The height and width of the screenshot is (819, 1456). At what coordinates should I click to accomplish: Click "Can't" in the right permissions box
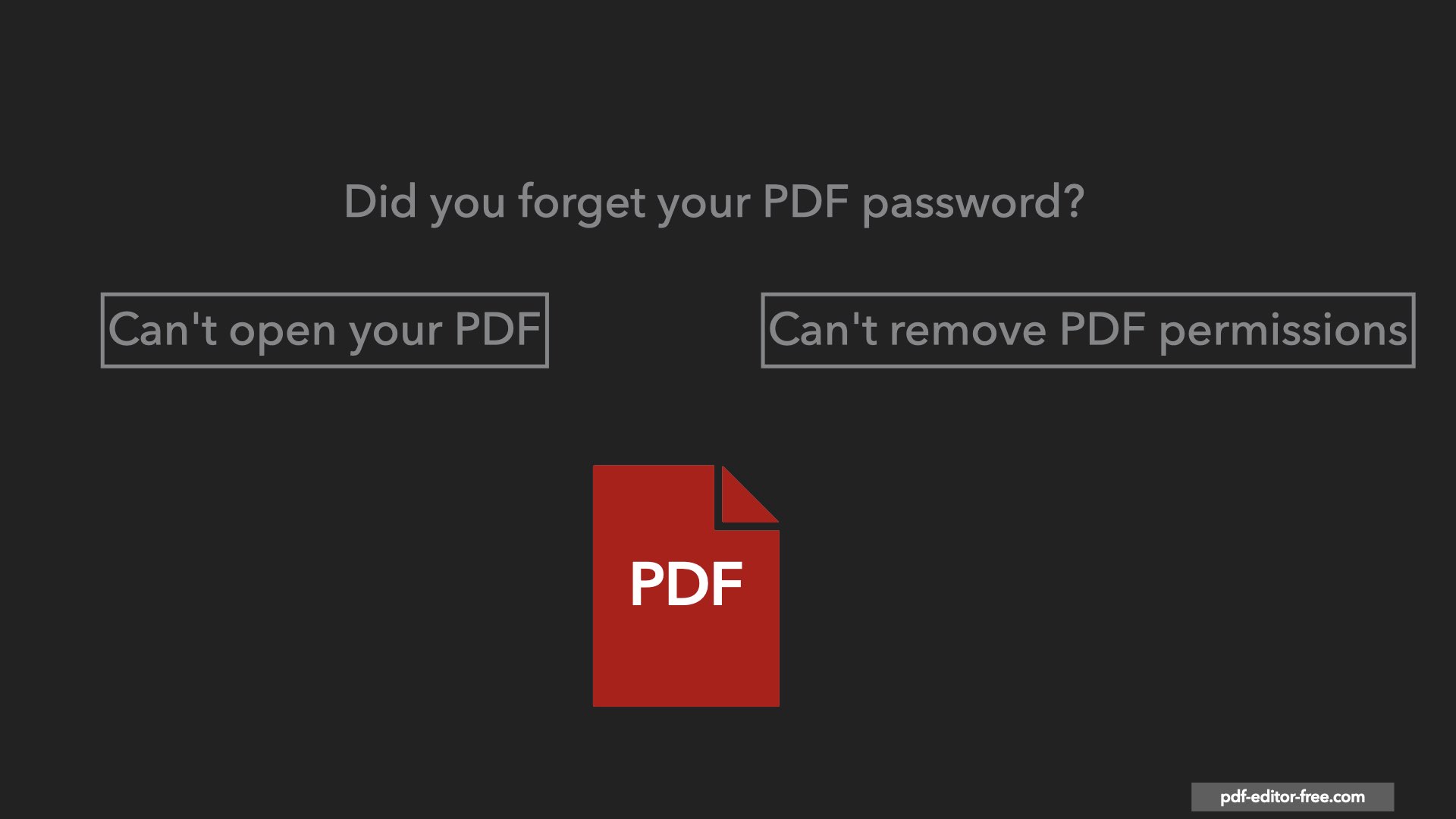pyautogui.click(x=823, y=329)
